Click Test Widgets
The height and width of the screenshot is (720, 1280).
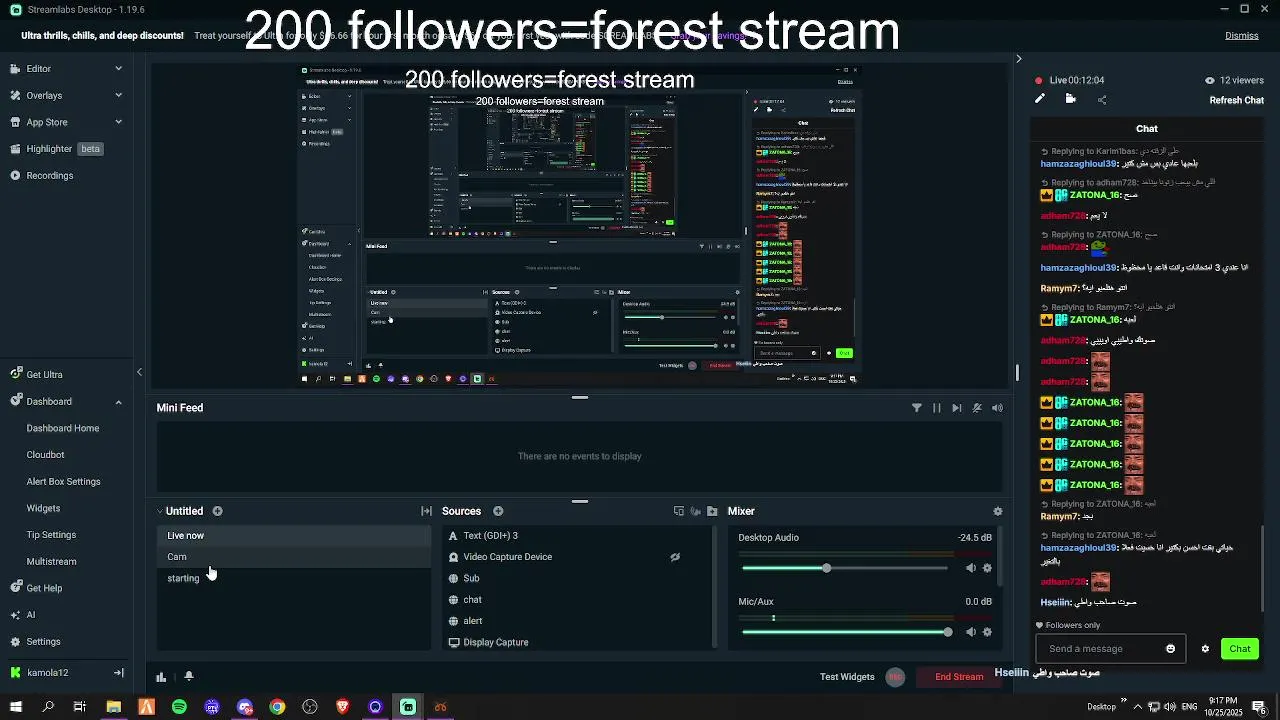click(847, 677)
